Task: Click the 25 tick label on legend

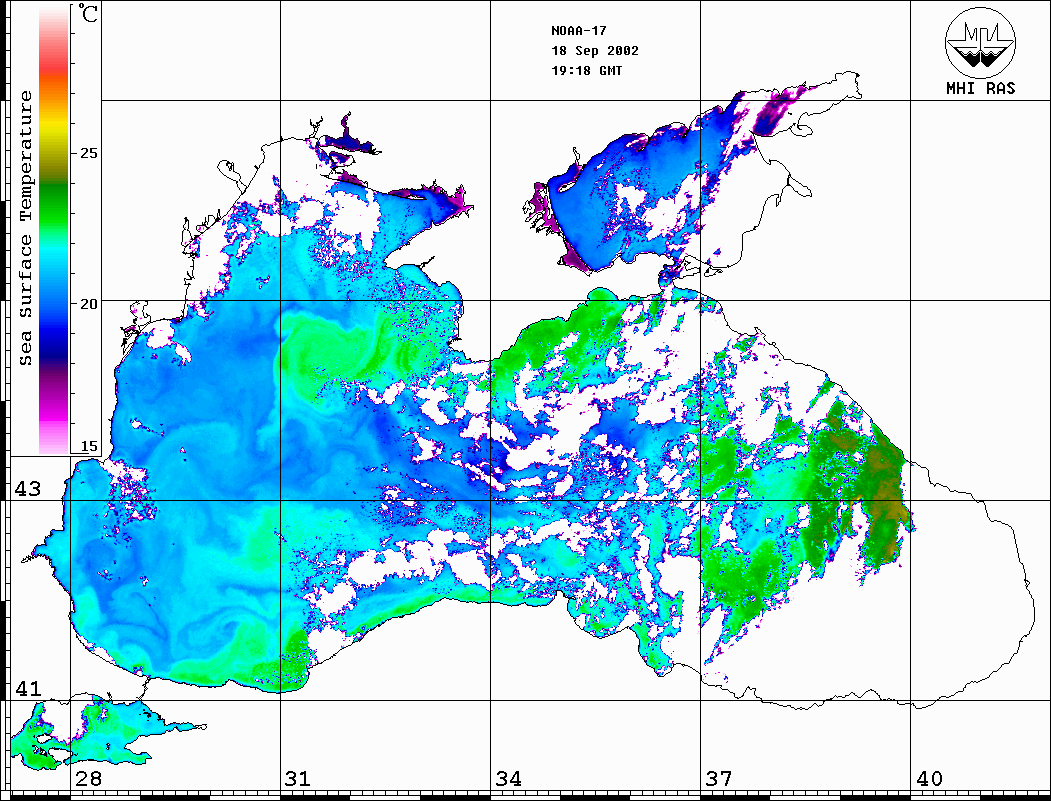Action: click(88, 153)
